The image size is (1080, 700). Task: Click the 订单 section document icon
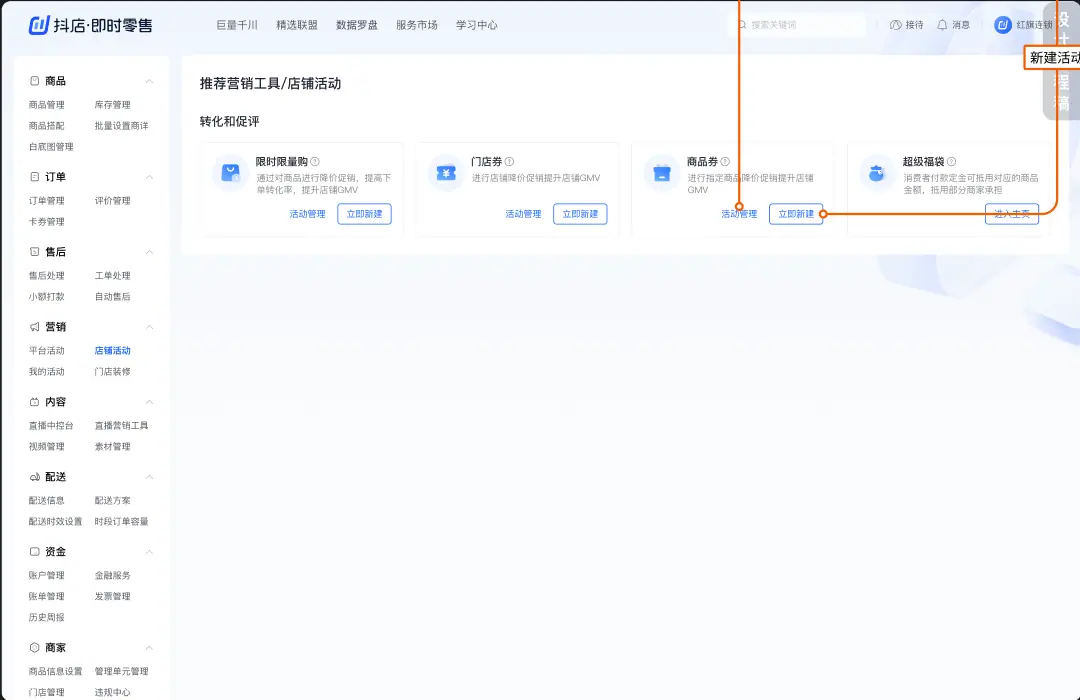coord(34,177)
